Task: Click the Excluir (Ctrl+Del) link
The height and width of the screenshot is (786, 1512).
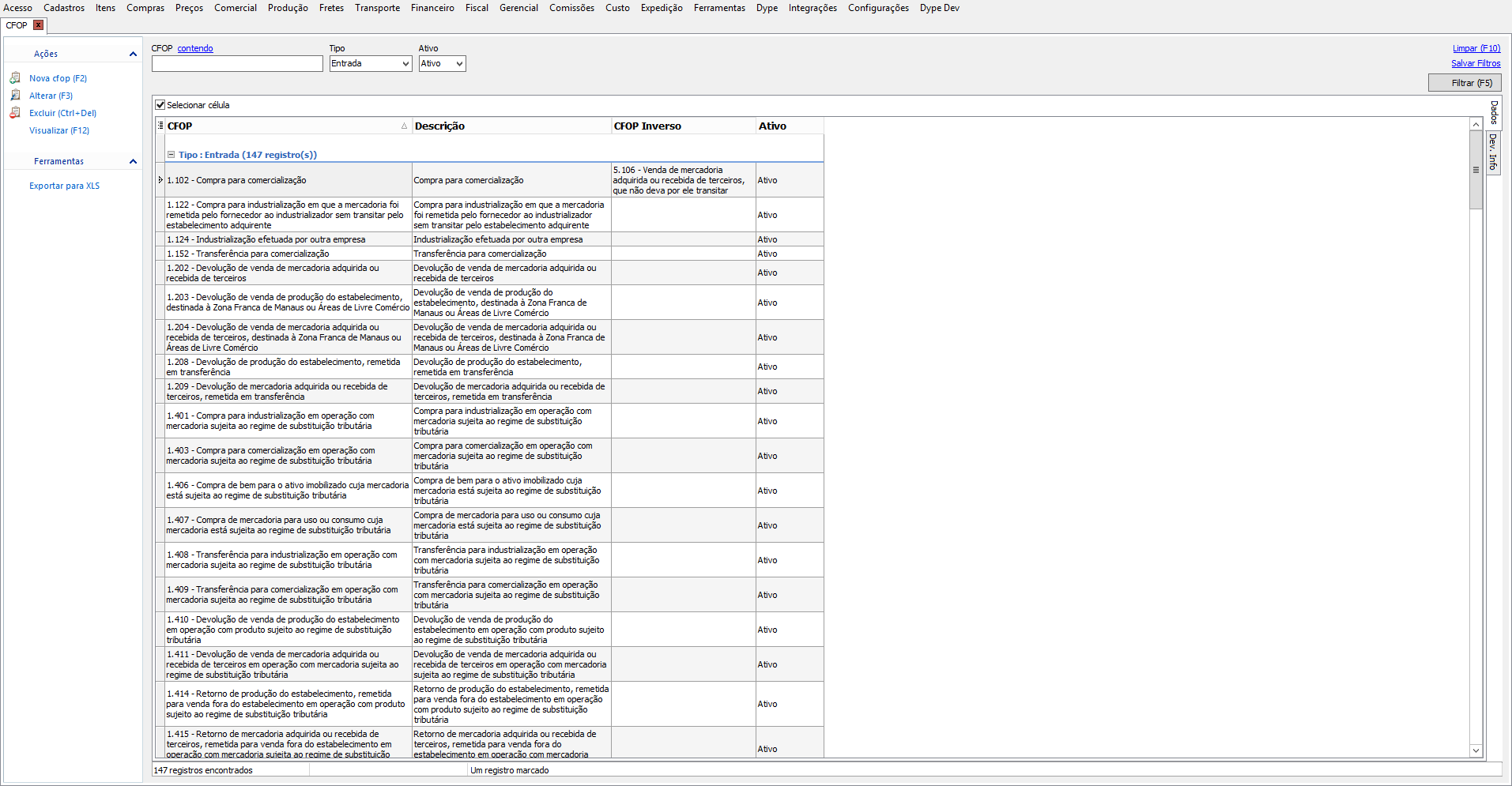Action: click(62, 113)
